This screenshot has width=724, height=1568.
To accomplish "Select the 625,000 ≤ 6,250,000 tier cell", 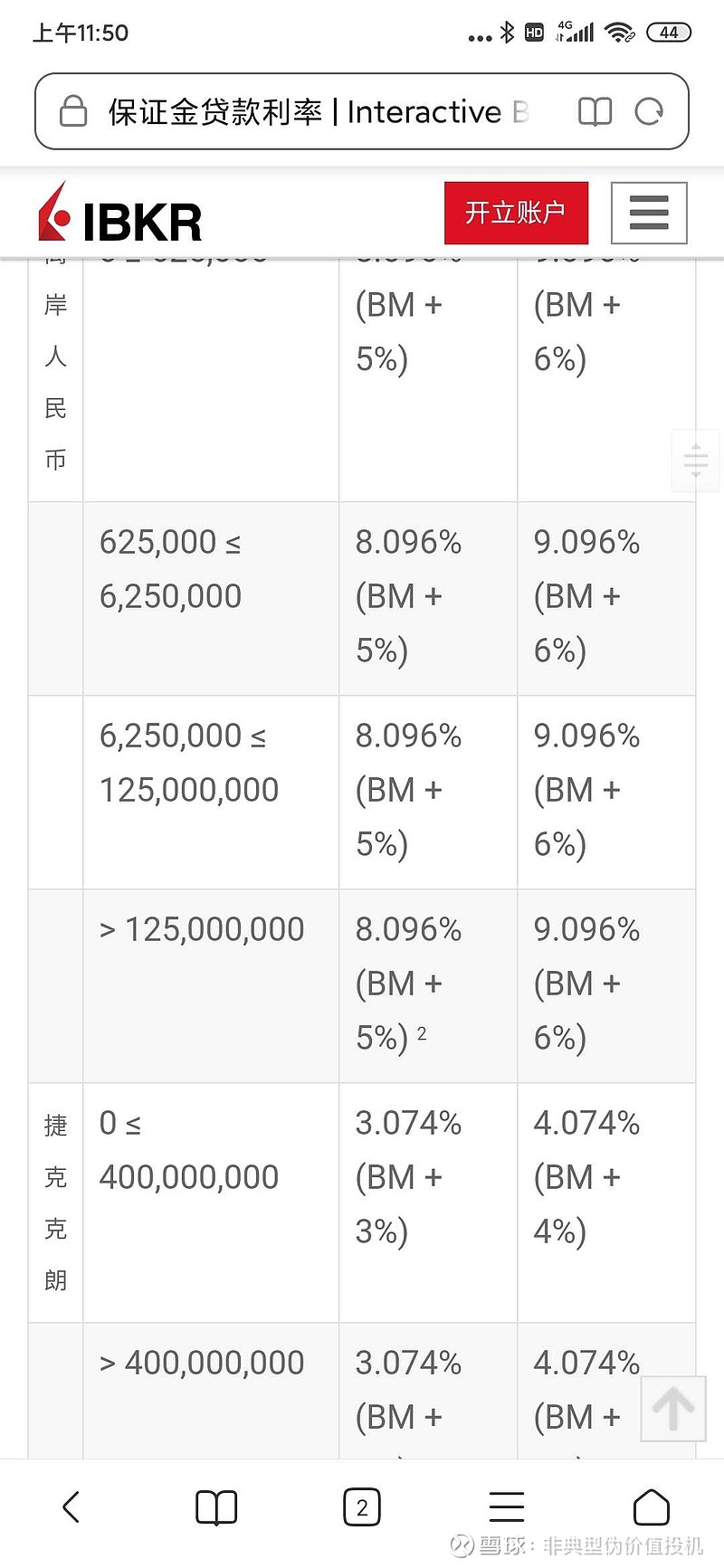I will 210,598.
